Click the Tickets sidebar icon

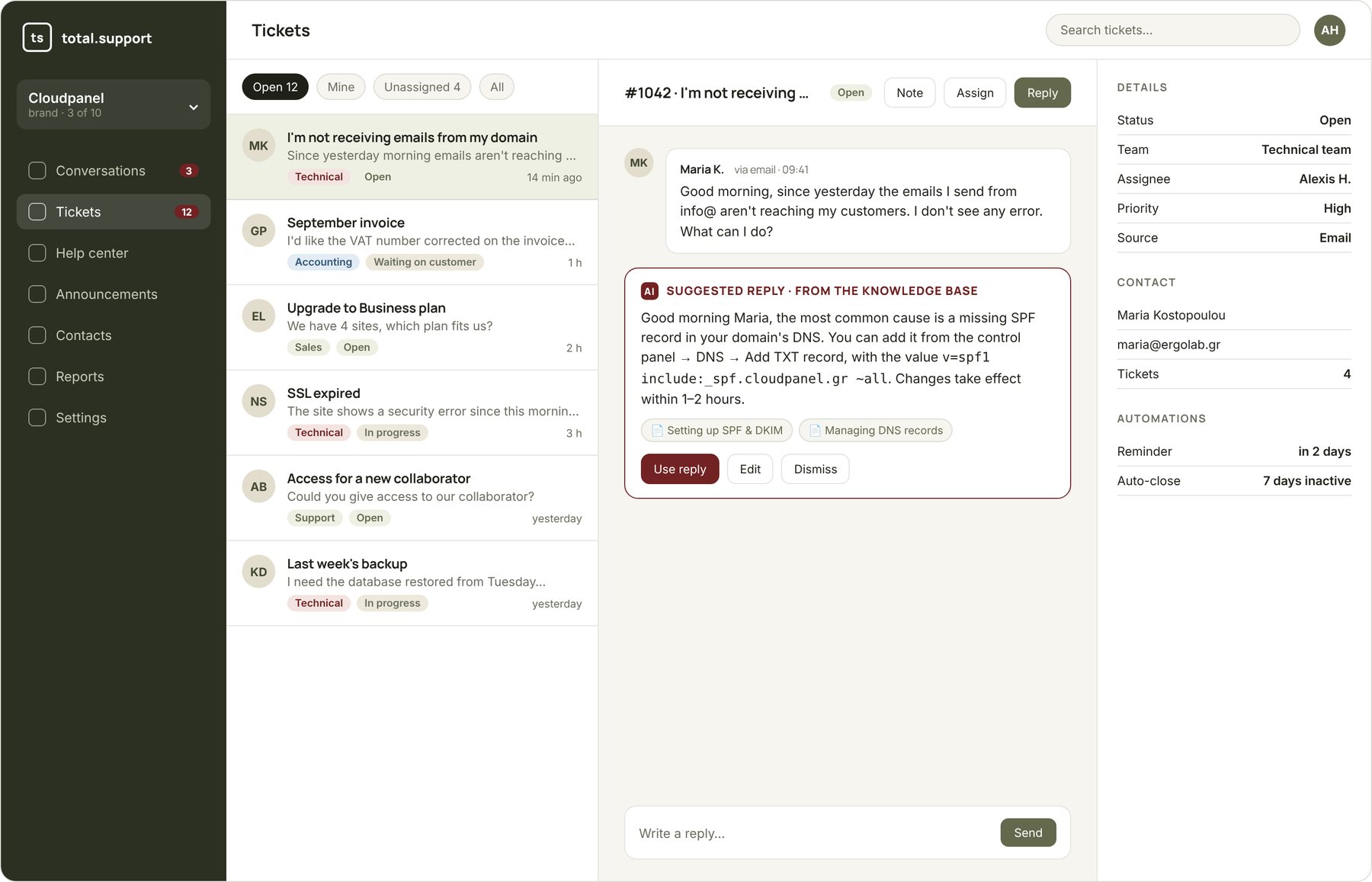click(37, 212)
